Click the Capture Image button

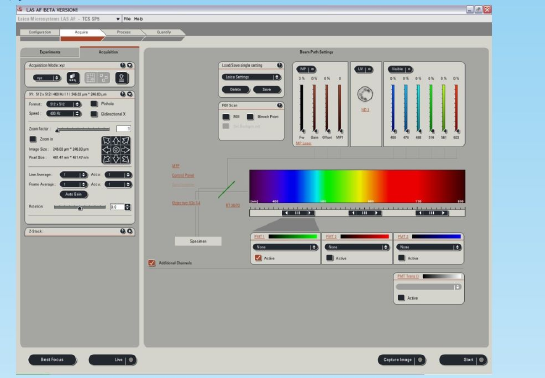(401, 360)
